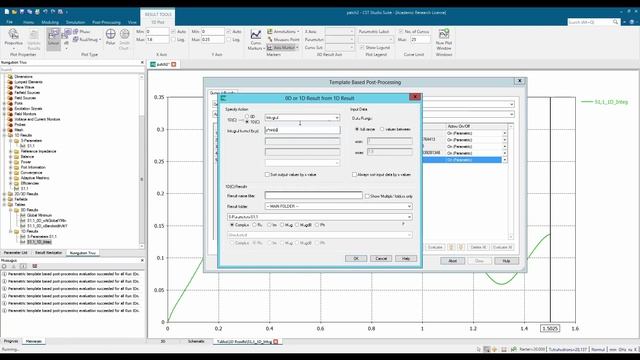Image resolution: width=640 pixels, height=360 pixels.
Task: Click the Global Minimum result icon
Action: tap(23, 215)
